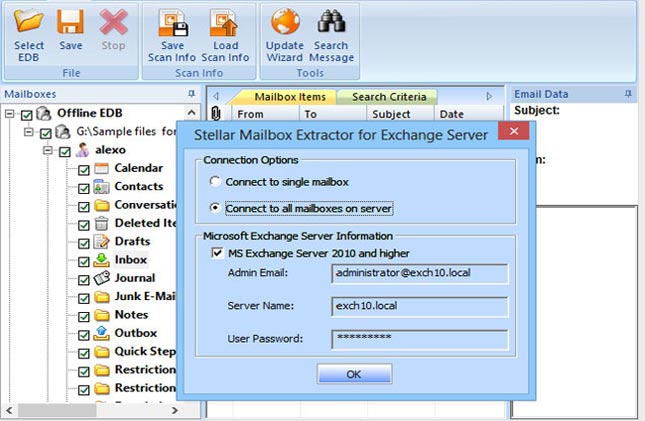Uncheck the Outbox folder checkbox

coord(84,335)
